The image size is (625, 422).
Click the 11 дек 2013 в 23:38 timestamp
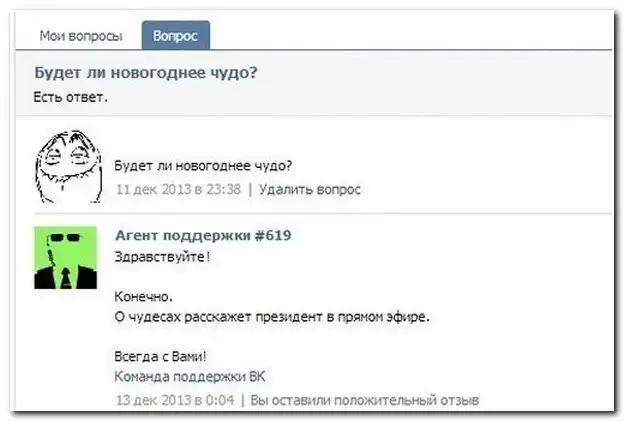(x=179, y=189)
